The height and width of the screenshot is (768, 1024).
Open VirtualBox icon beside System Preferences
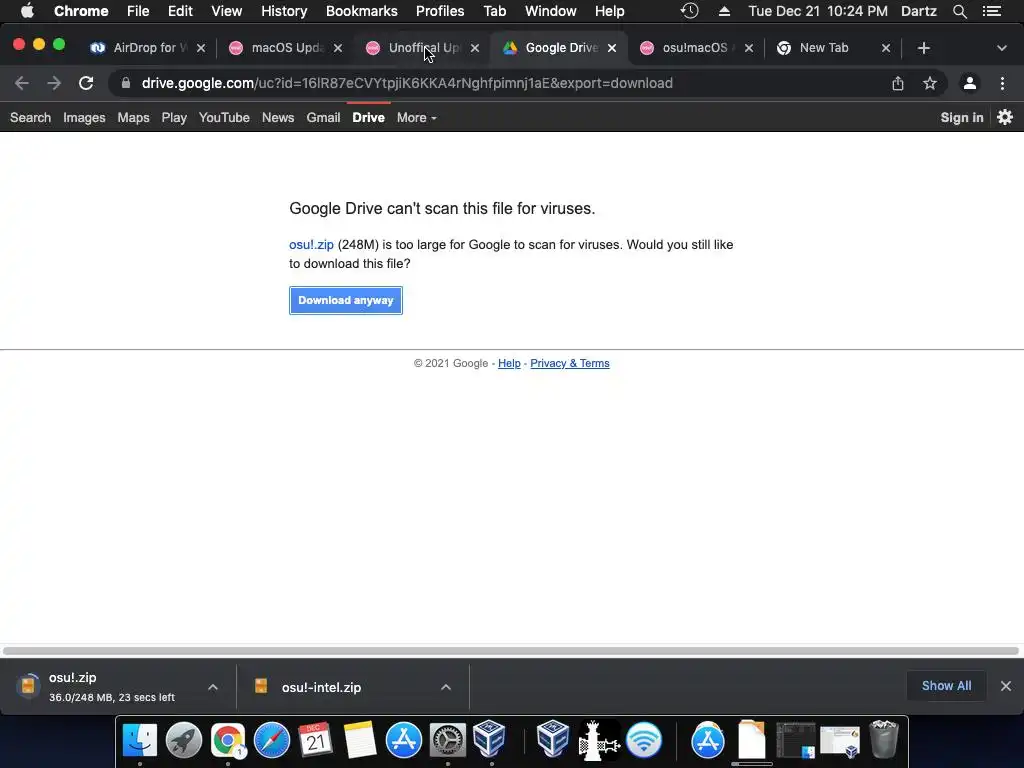(490, 739)
